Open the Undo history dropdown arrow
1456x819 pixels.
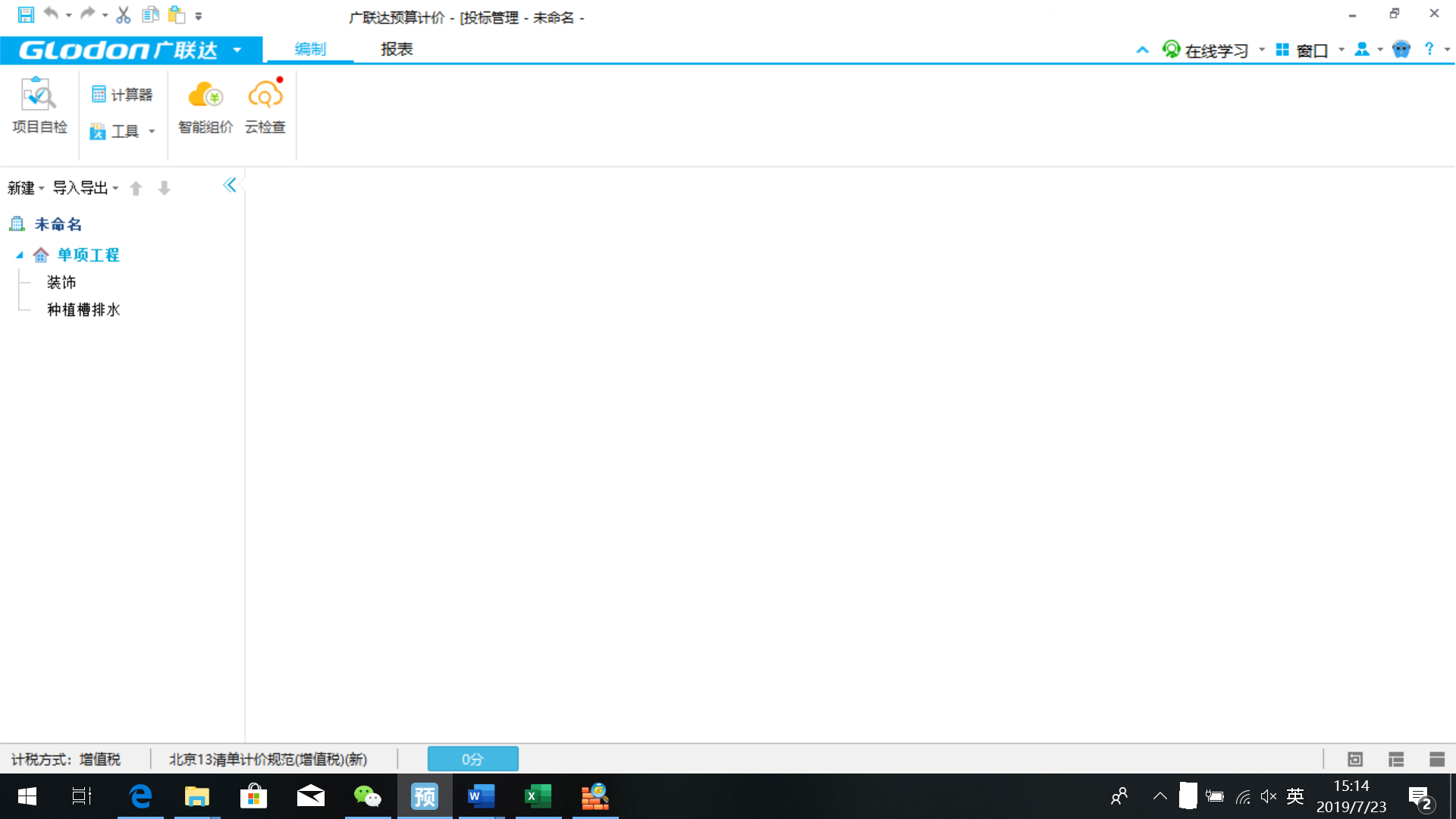pos(68,15)
